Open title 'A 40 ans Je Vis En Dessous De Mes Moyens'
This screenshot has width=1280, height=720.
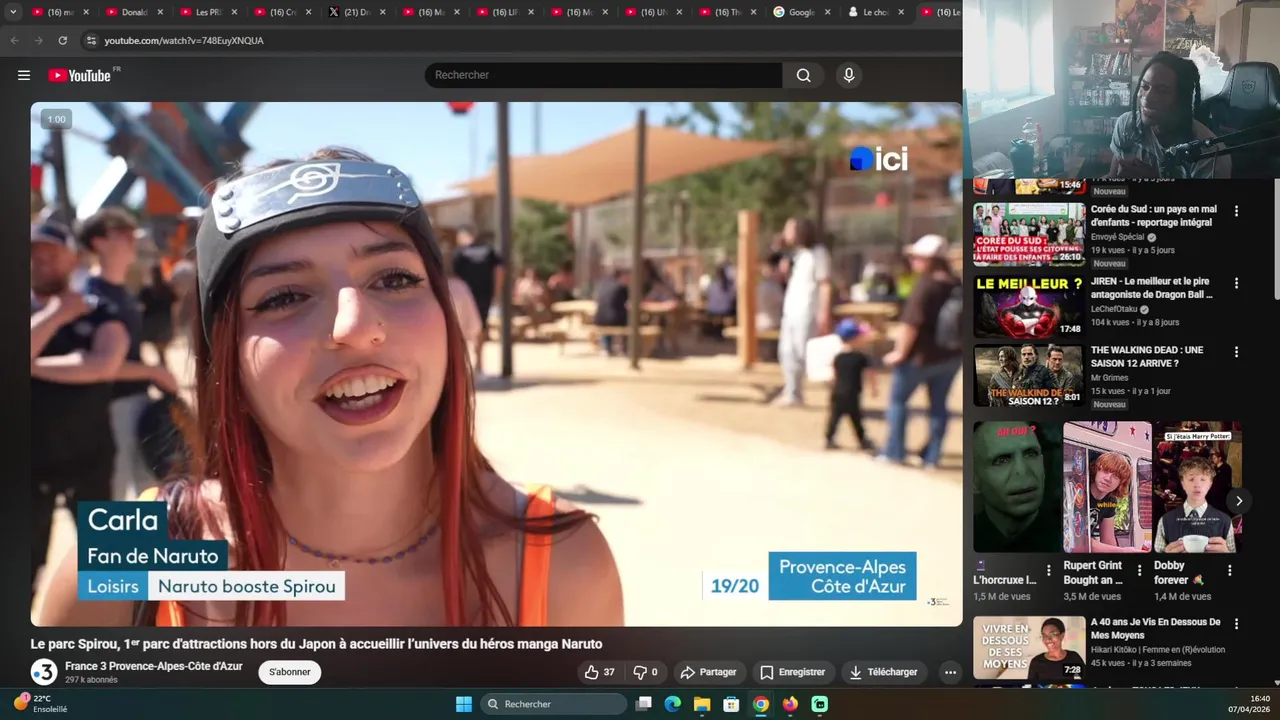1155,628
